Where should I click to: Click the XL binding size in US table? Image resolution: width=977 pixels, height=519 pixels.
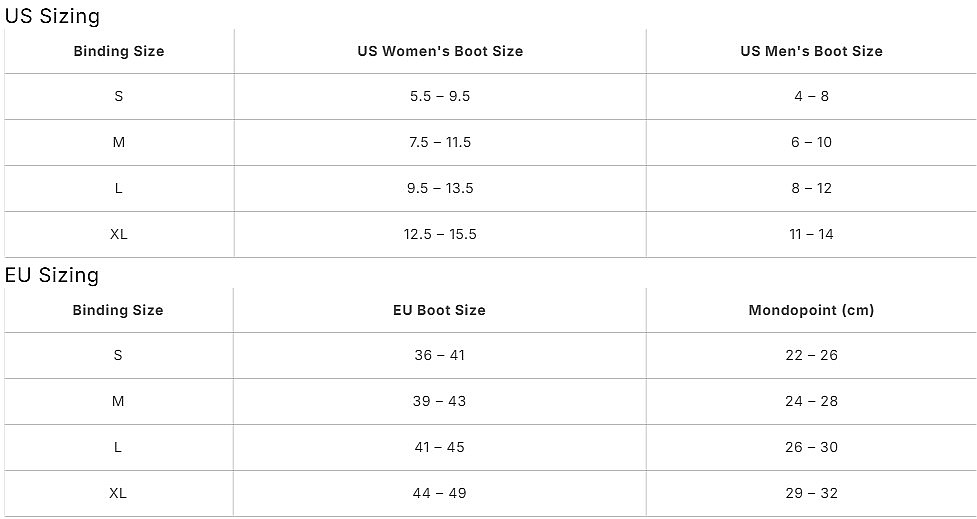119,234
